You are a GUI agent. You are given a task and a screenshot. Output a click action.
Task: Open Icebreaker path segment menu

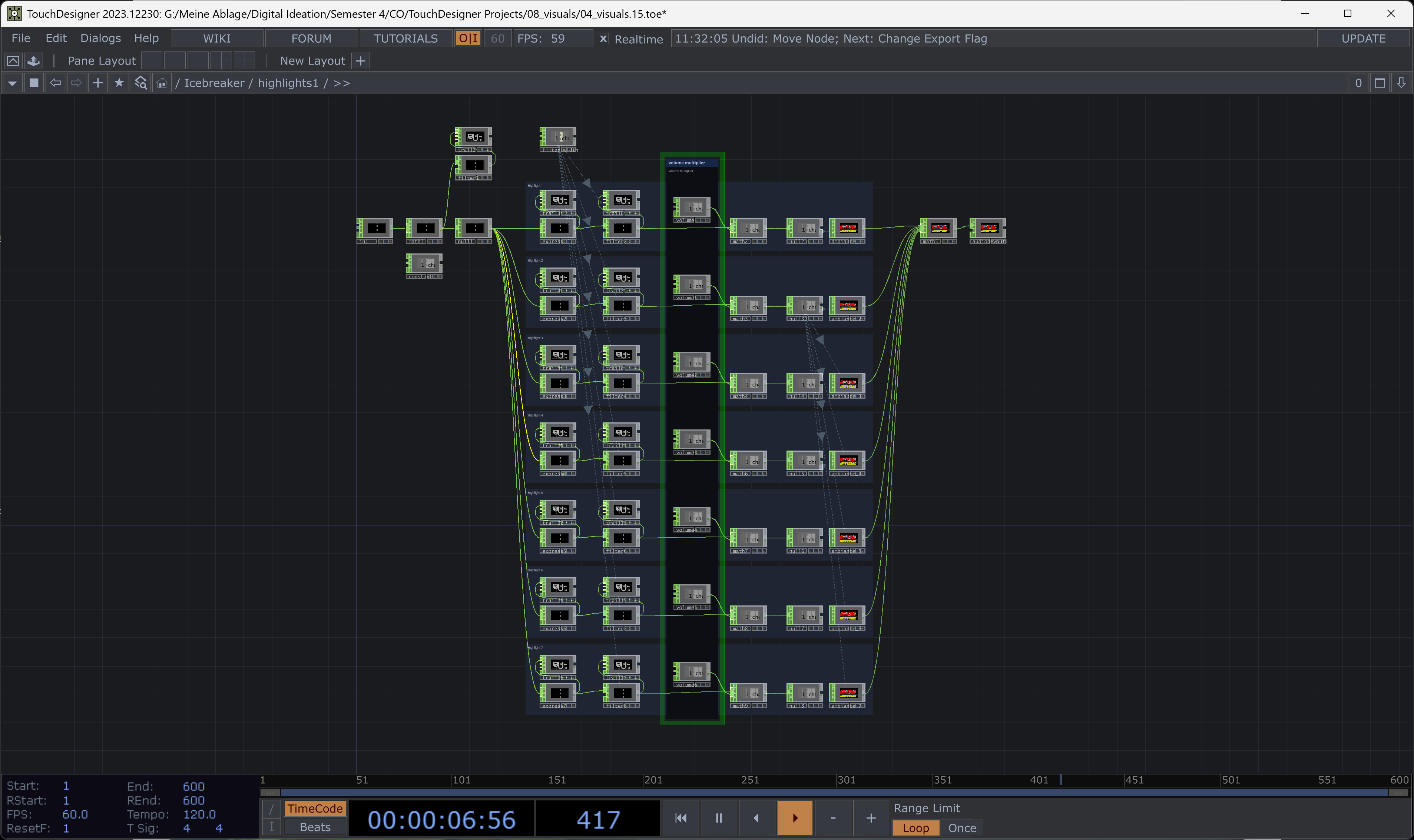tap(214, 83)
